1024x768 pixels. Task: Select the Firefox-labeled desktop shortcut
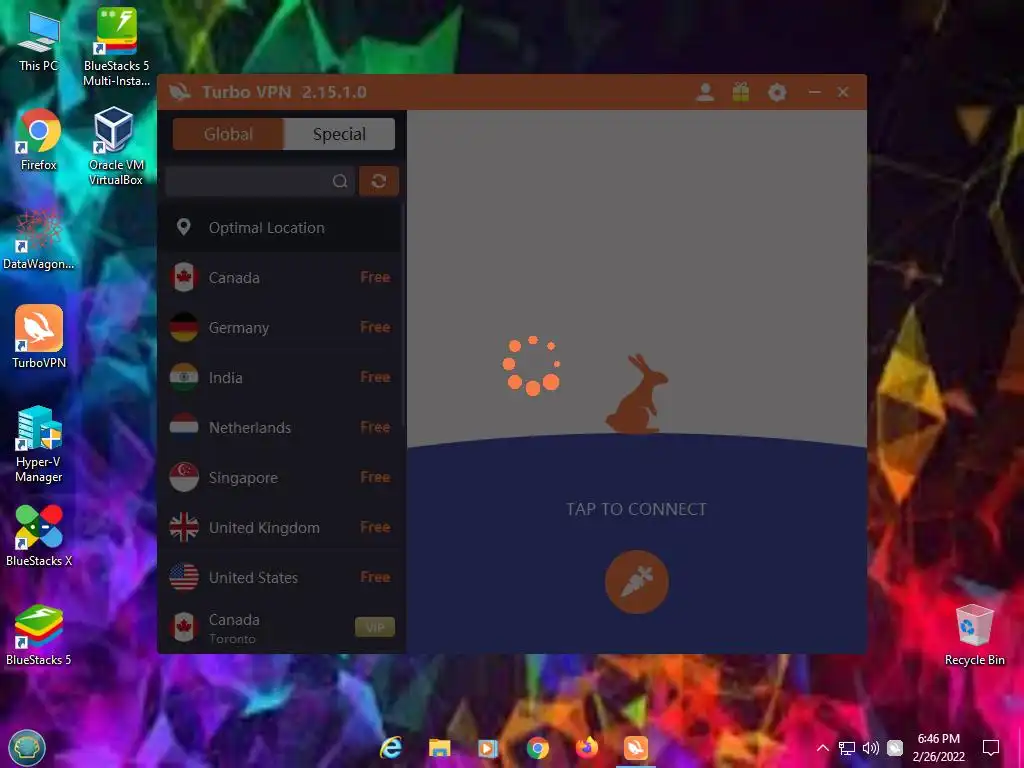click(39, 140)
